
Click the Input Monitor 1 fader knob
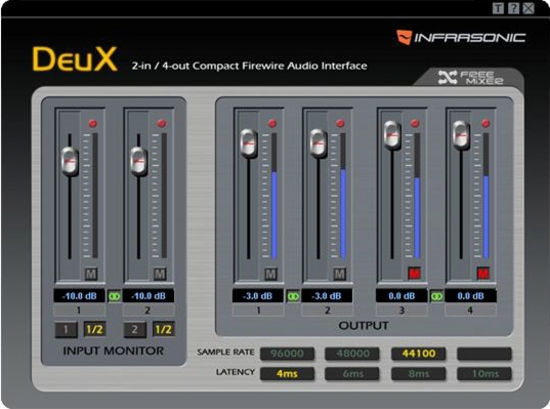[70, 161]
